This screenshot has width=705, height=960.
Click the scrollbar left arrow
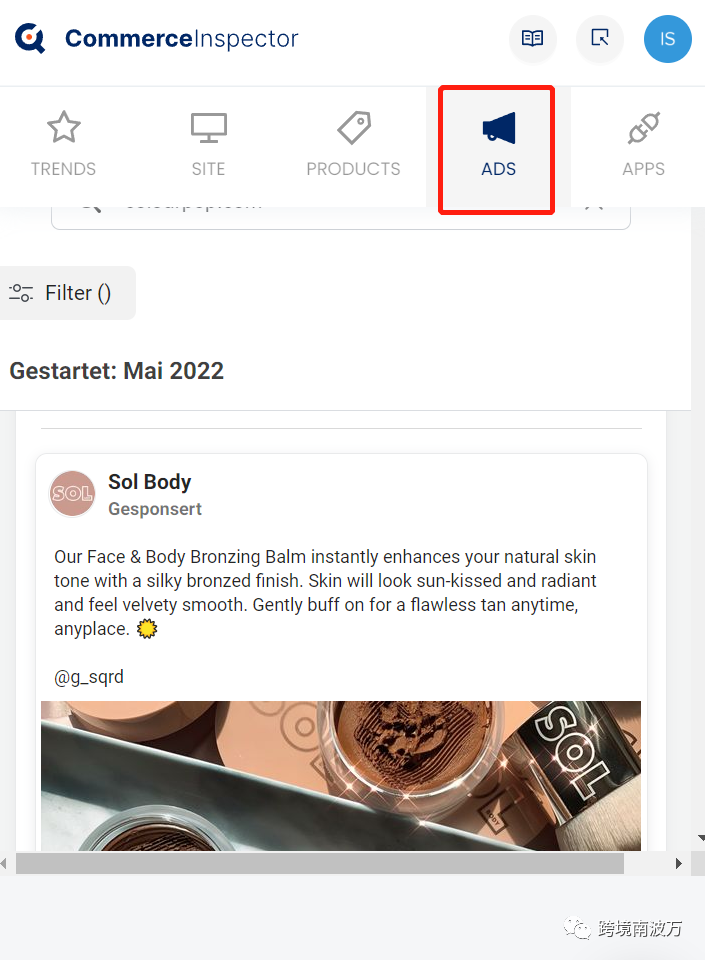pyautogui.click(x=4, y=863)
